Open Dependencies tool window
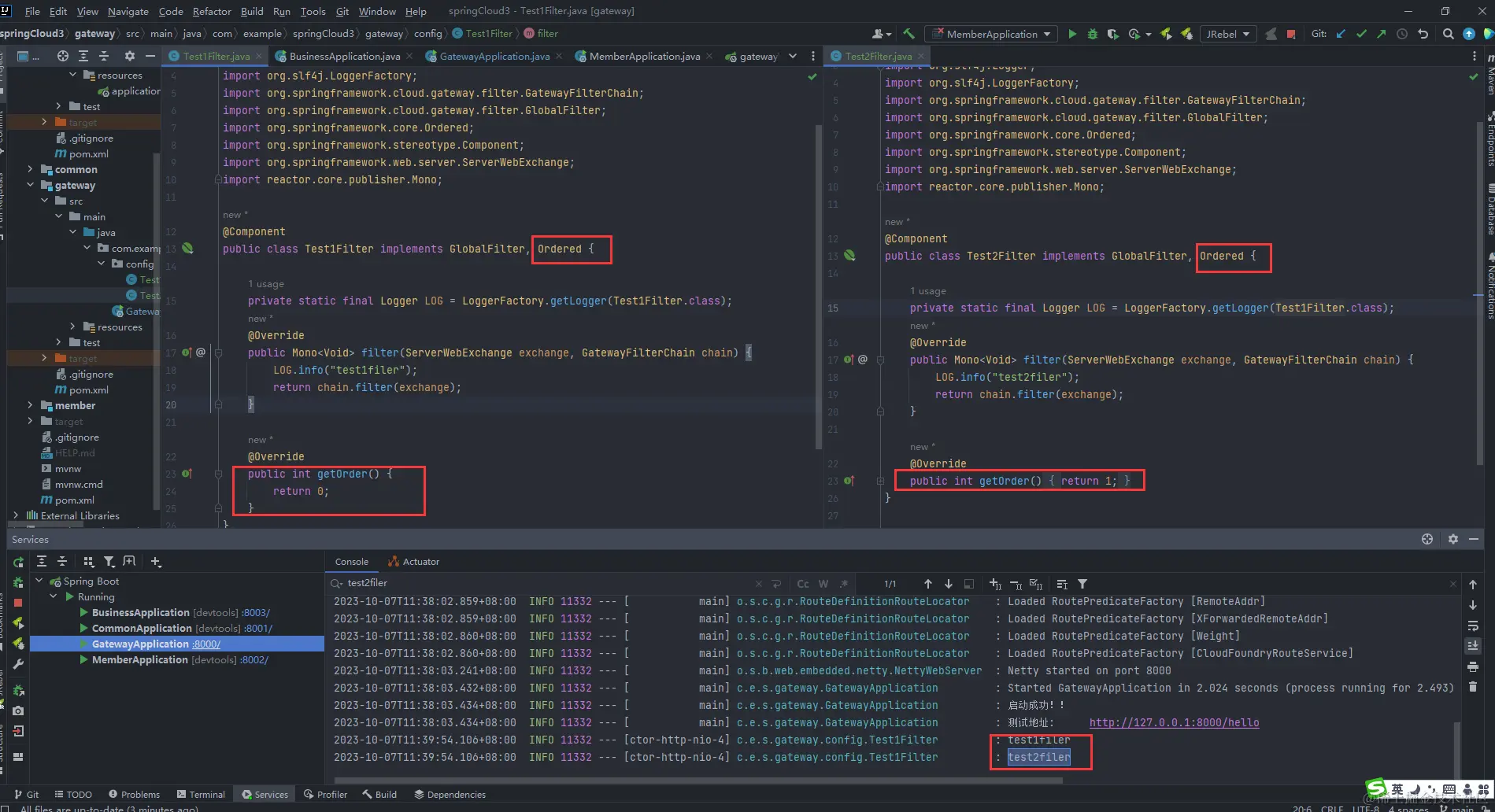Image resolution: width=1495 pixels, height=812 pixels. click(450, 794)
